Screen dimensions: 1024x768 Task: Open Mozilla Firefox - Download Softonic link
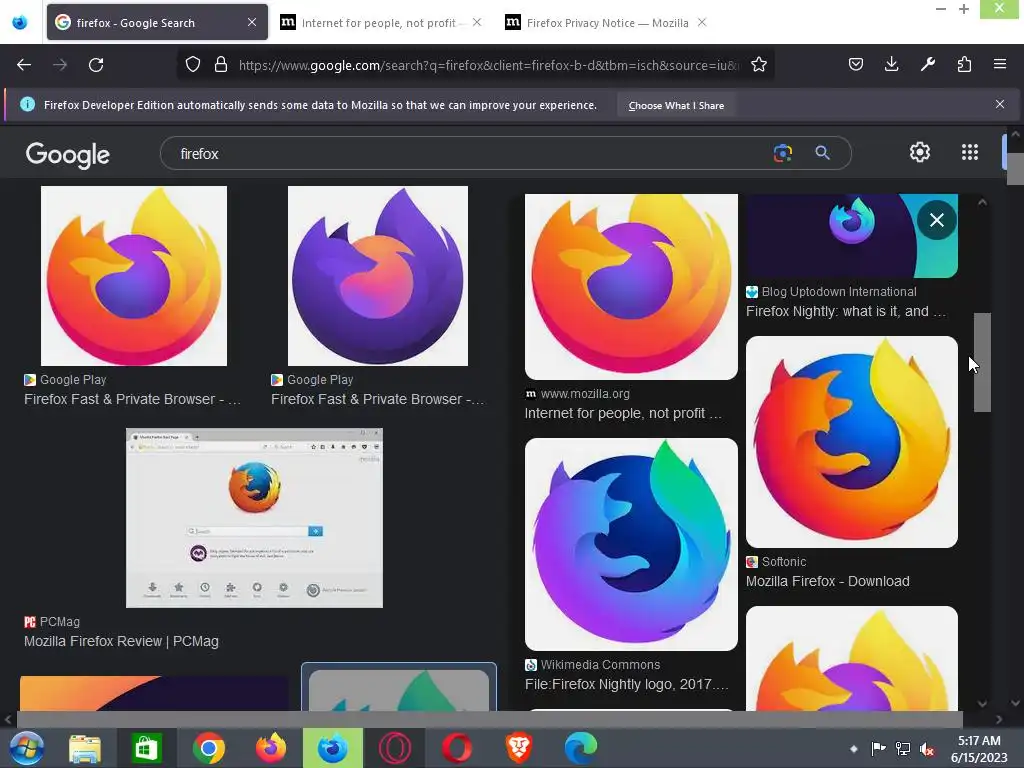coord(827,581)
